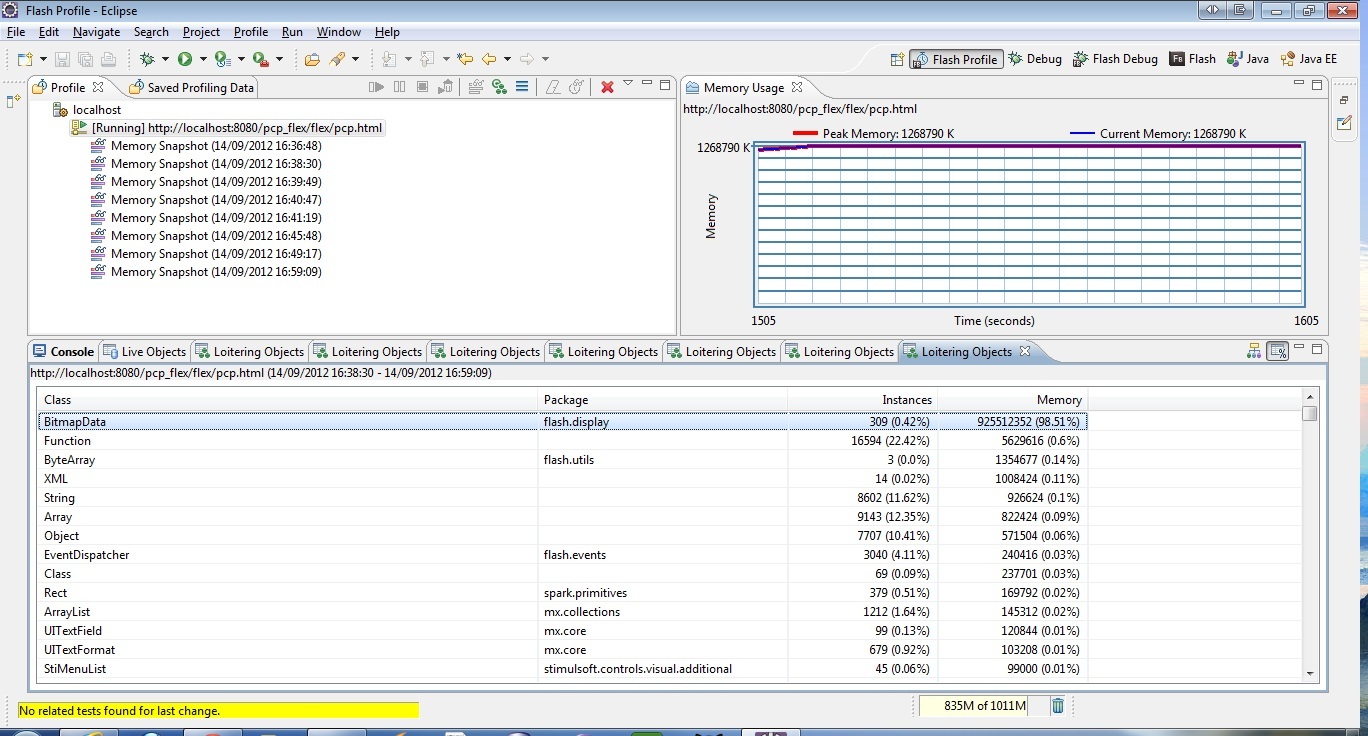Click the Open folder toolbar icon
This screenshot has height=736, width=1368.
[x=312, y=59]
